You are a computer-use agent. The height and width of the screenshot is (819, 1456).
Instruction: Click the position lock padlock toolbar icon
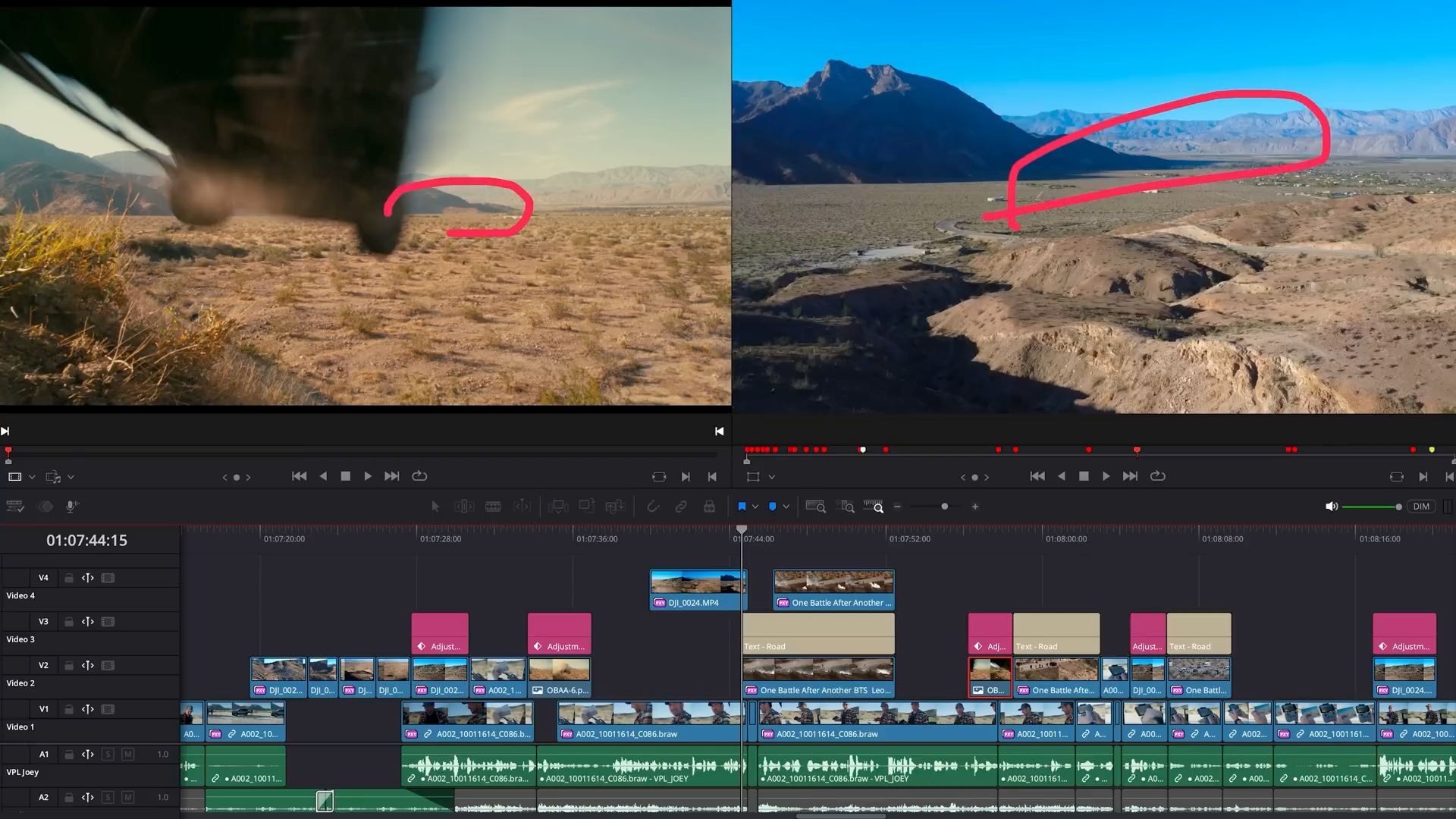[x=709, y=507]
